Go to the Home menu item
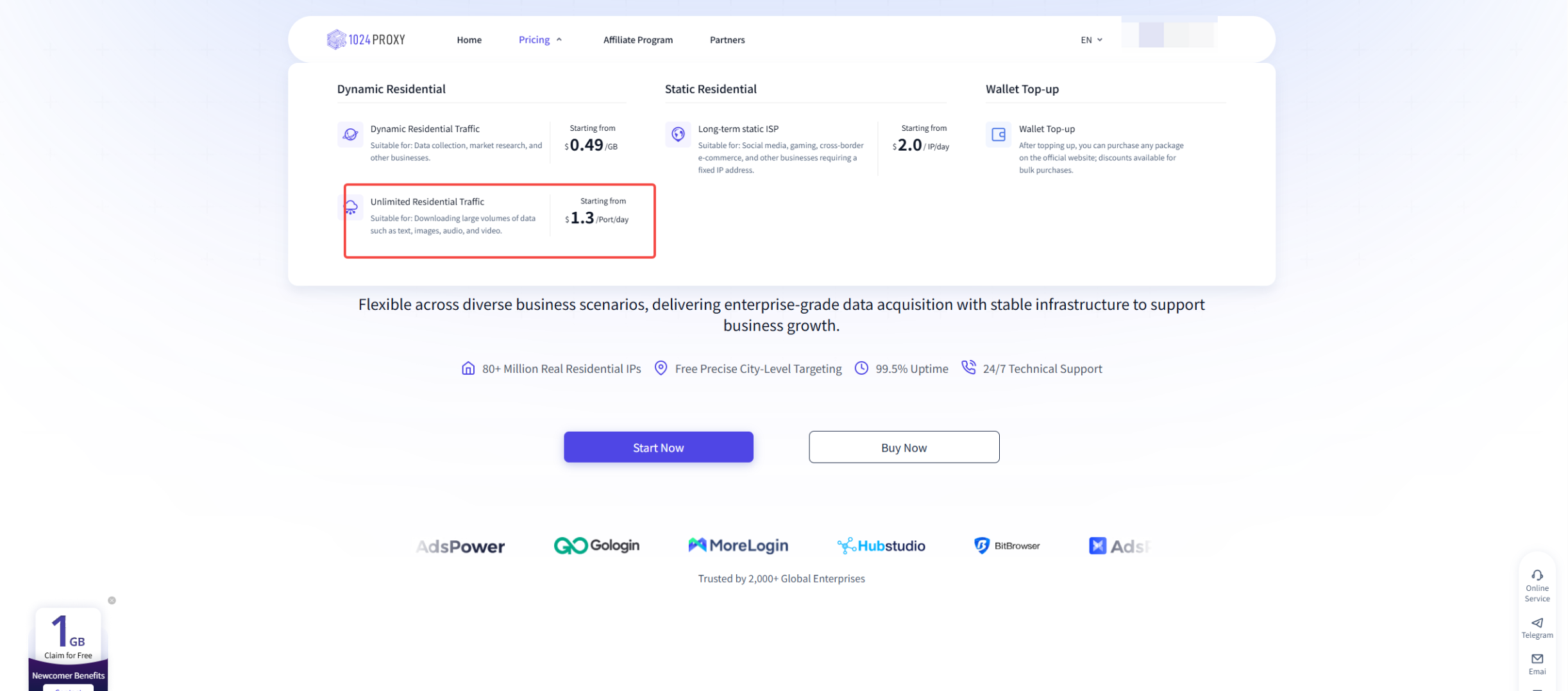The width and height of the screenshot is (1568, 691). (469, 40)
